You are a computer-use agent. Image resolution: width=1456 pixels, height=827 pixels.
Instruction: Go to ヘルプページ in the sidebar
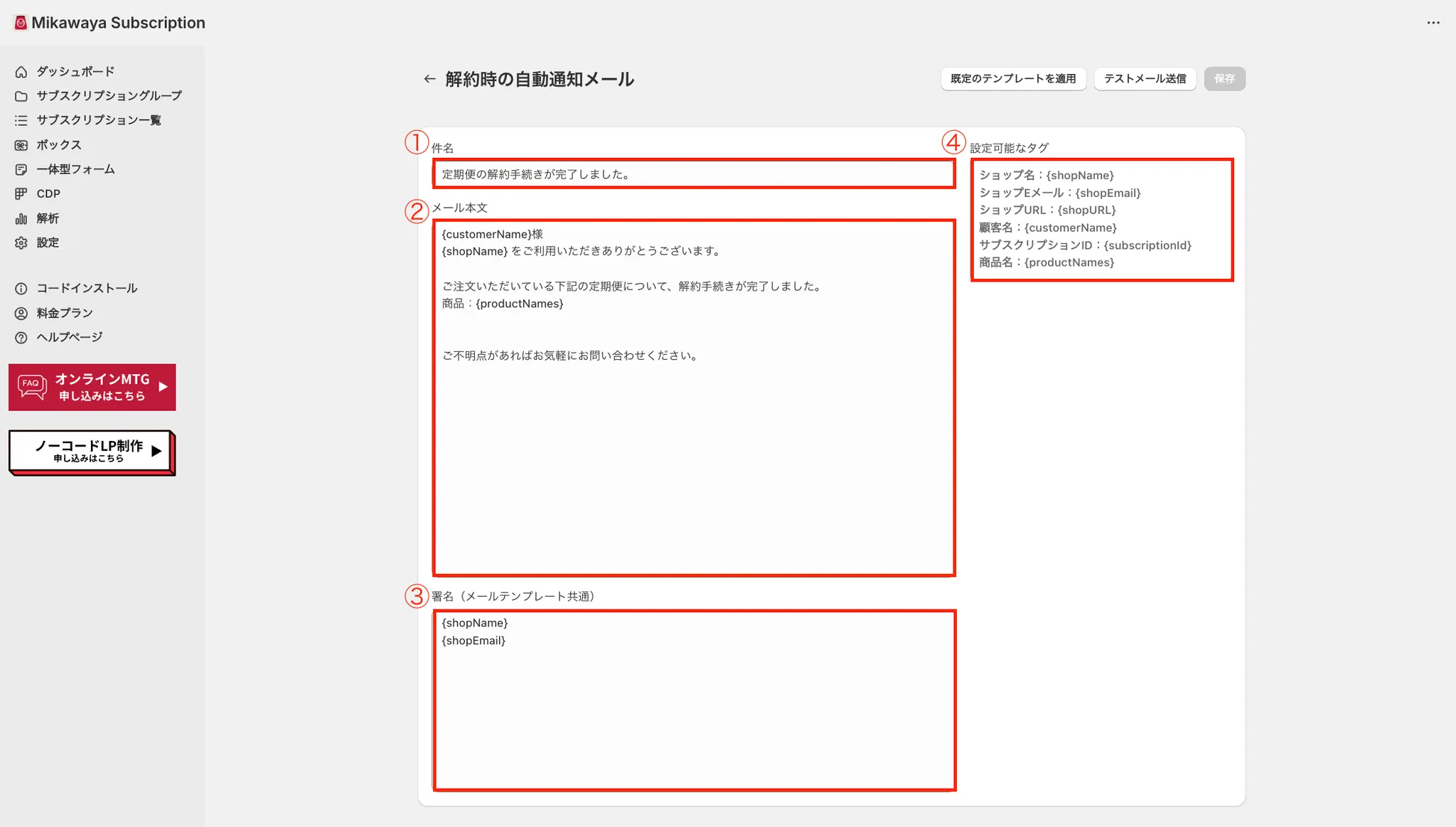(x=70, y=337)
